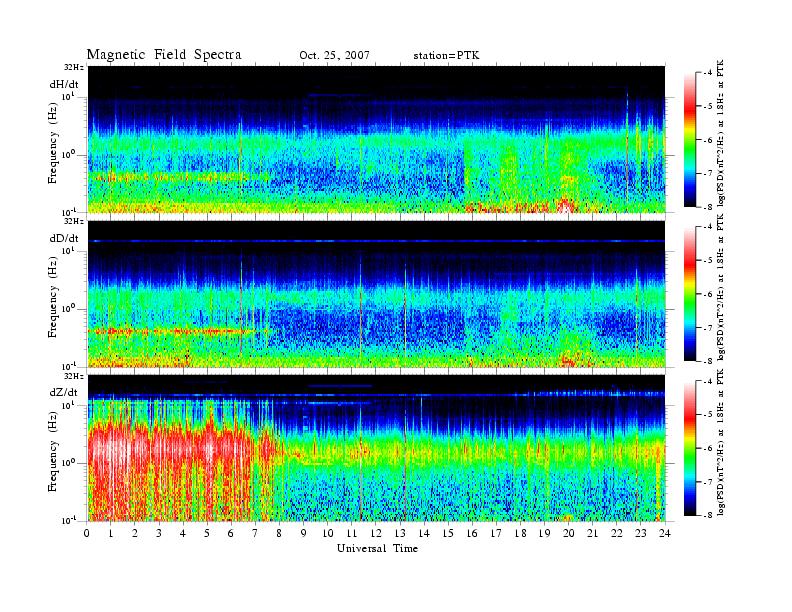Image resolution: width=792 pixels, height=612 pixels.
Task: Click time tick label "0"
Action: [87, 533]
